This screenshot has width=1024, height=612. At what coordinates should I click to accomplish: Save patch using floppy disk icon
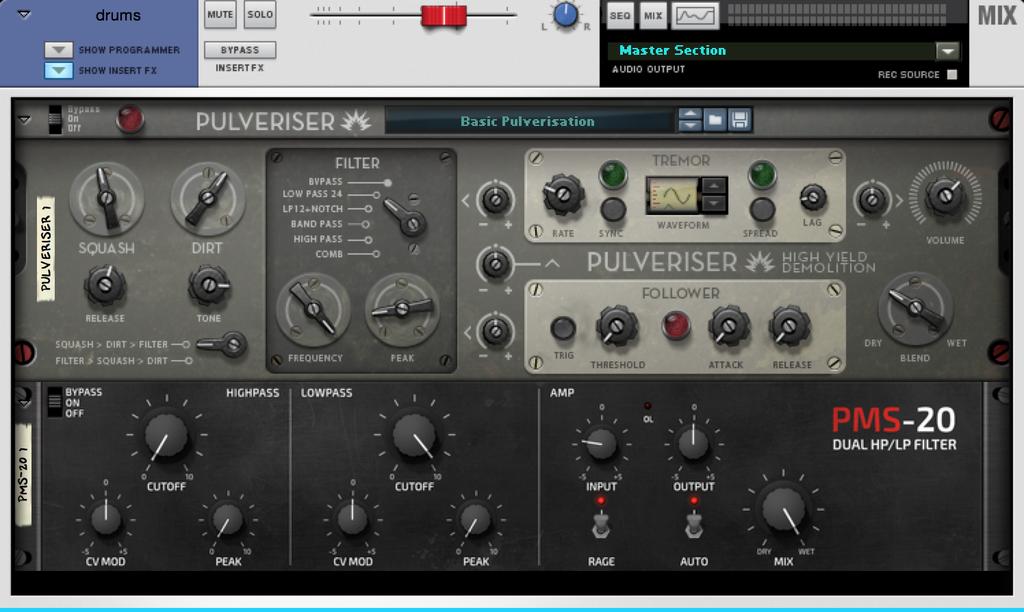739,120
